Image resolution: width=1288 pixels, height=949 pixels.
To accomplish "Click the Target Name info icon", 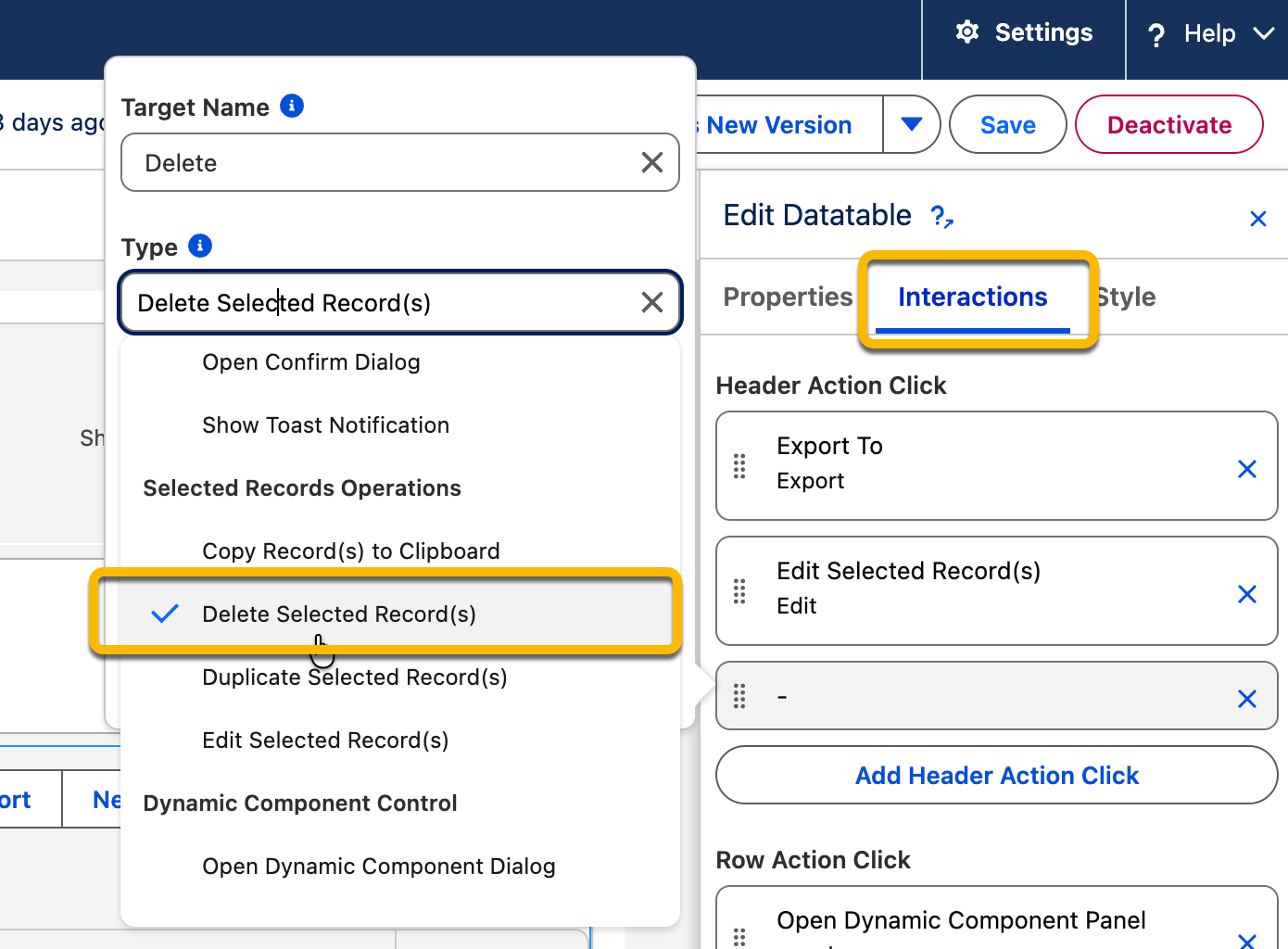I will point(292,107).
